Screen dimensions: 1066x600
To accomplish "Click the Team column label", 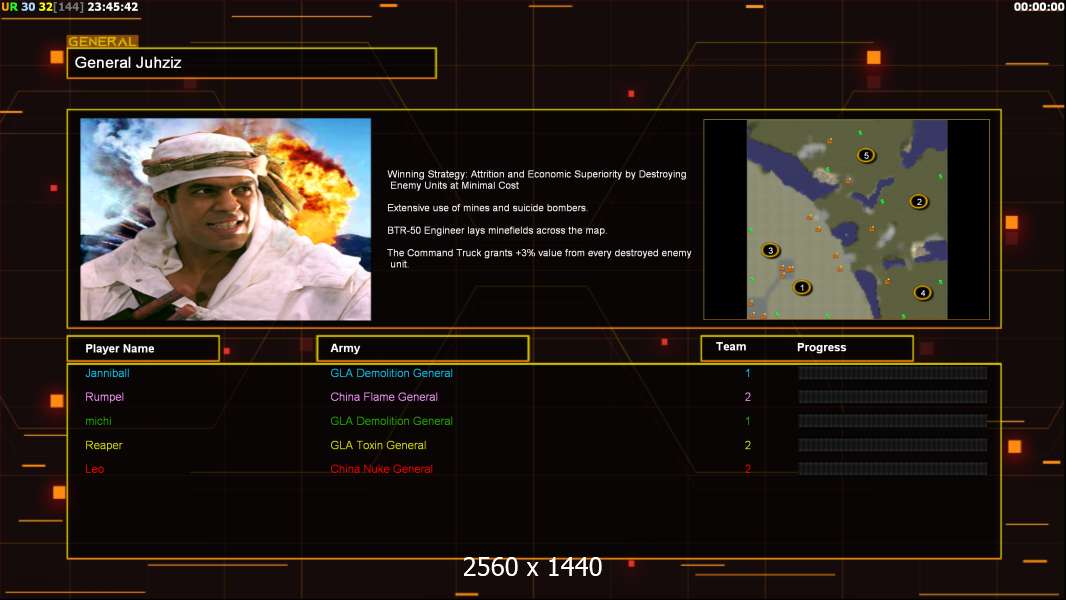I will coord(731,347).
